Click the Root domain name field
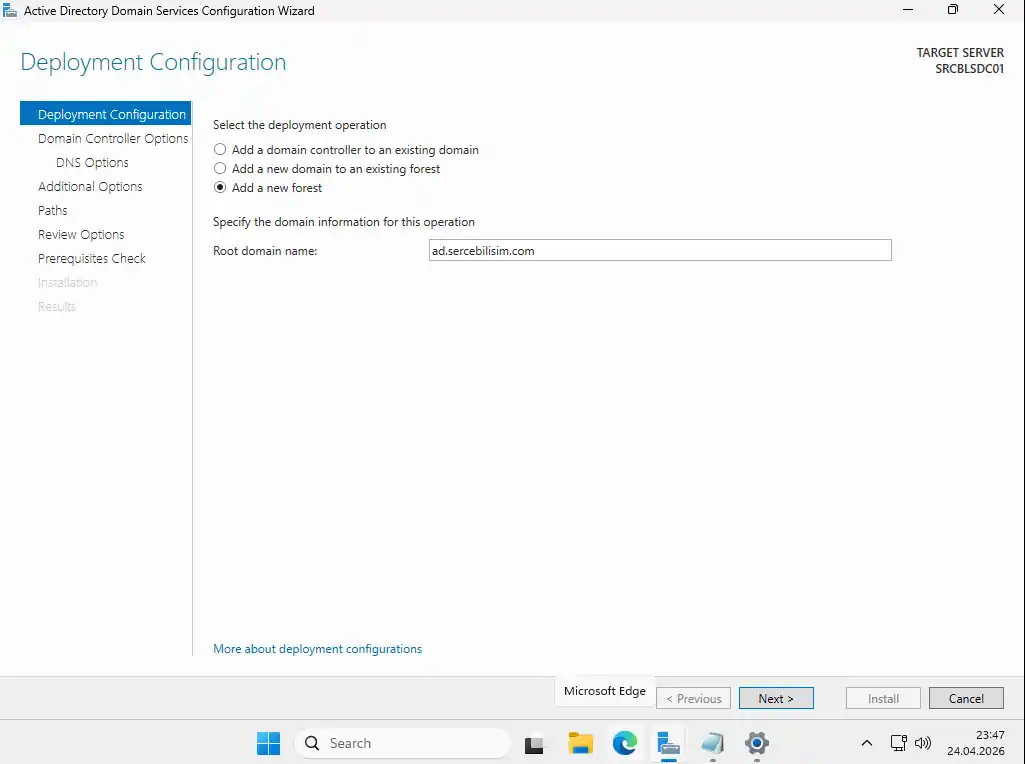The image size is (1025, 764). click(660, 250)
